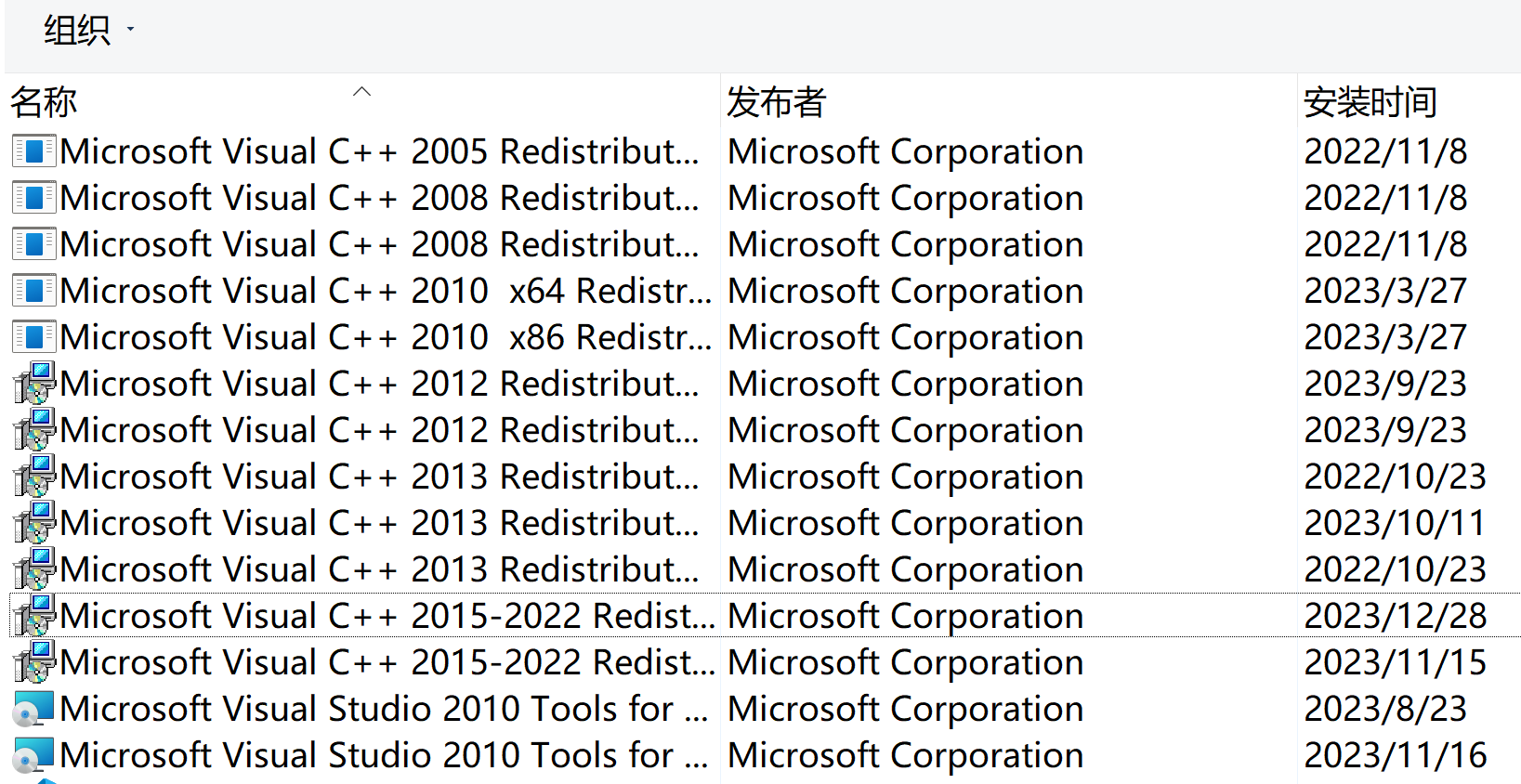This screenshot has height=784, width=1521.
Task: Click the icon of Visual C++ 2010 x86 entry
Action: (x=34, y=337)
